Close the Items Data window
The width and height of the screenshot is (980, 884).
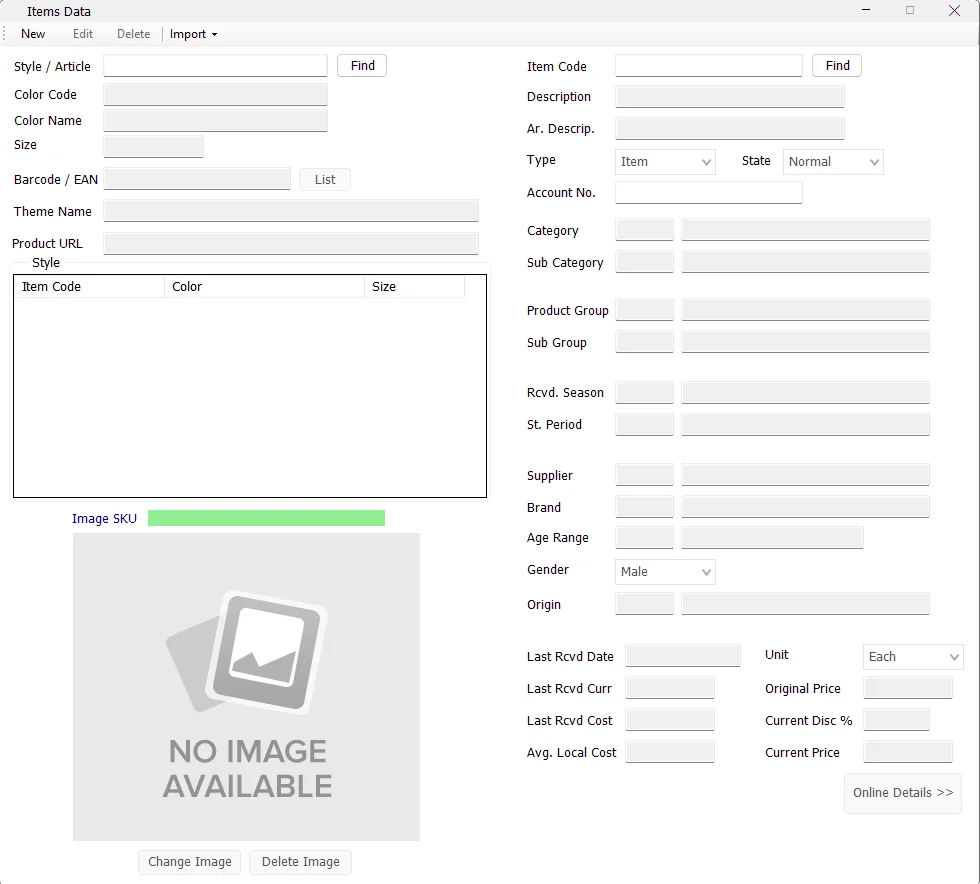954,10
